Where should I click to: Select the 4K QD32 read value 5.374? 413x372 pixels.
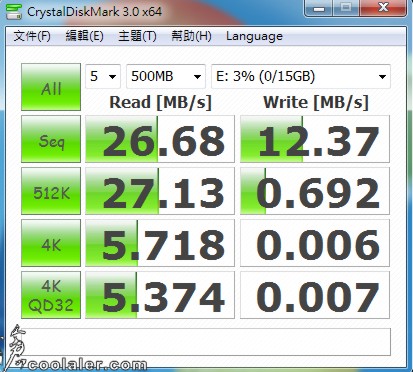tap(160, 295)
